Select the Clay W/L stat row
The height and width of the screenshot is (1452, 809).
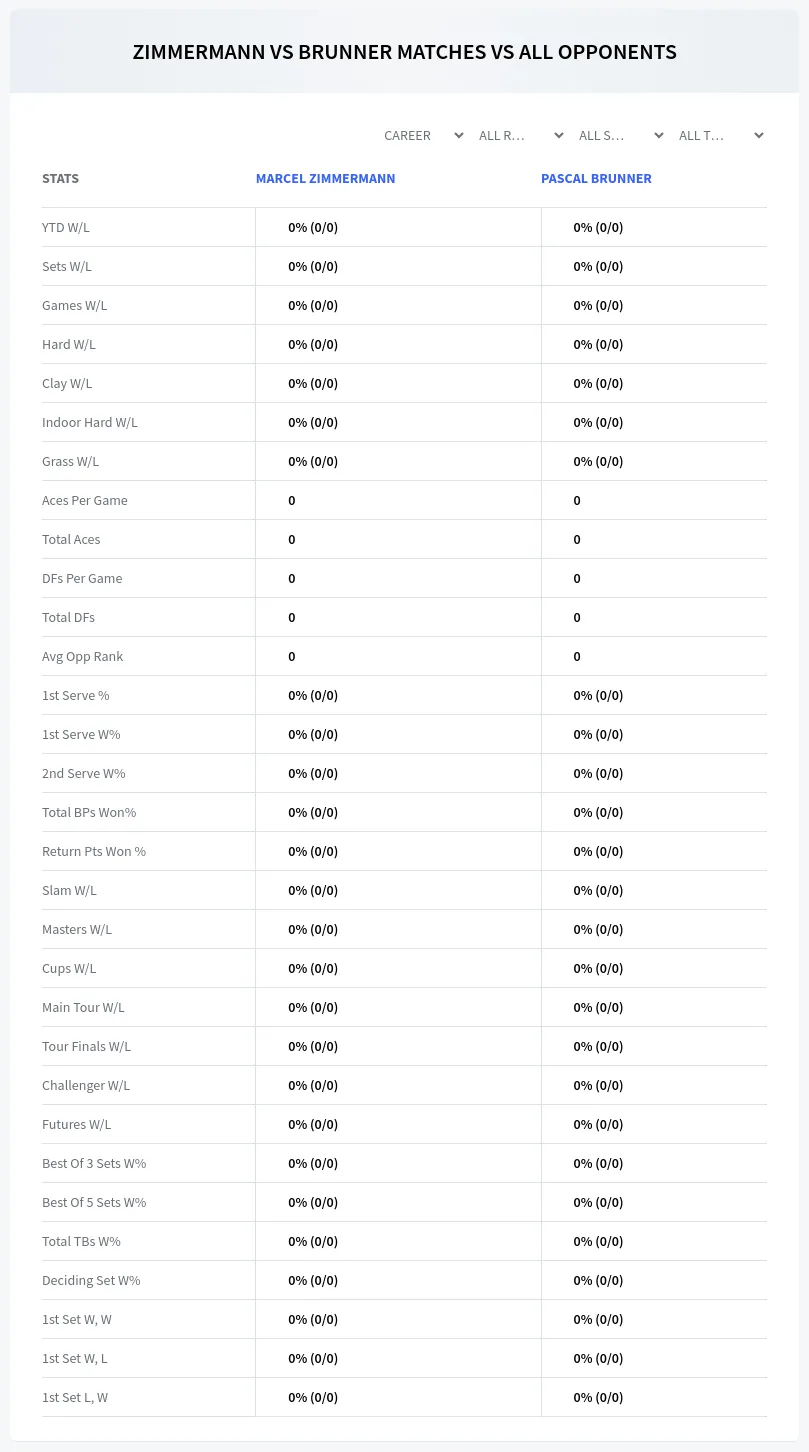click(404, 383)
